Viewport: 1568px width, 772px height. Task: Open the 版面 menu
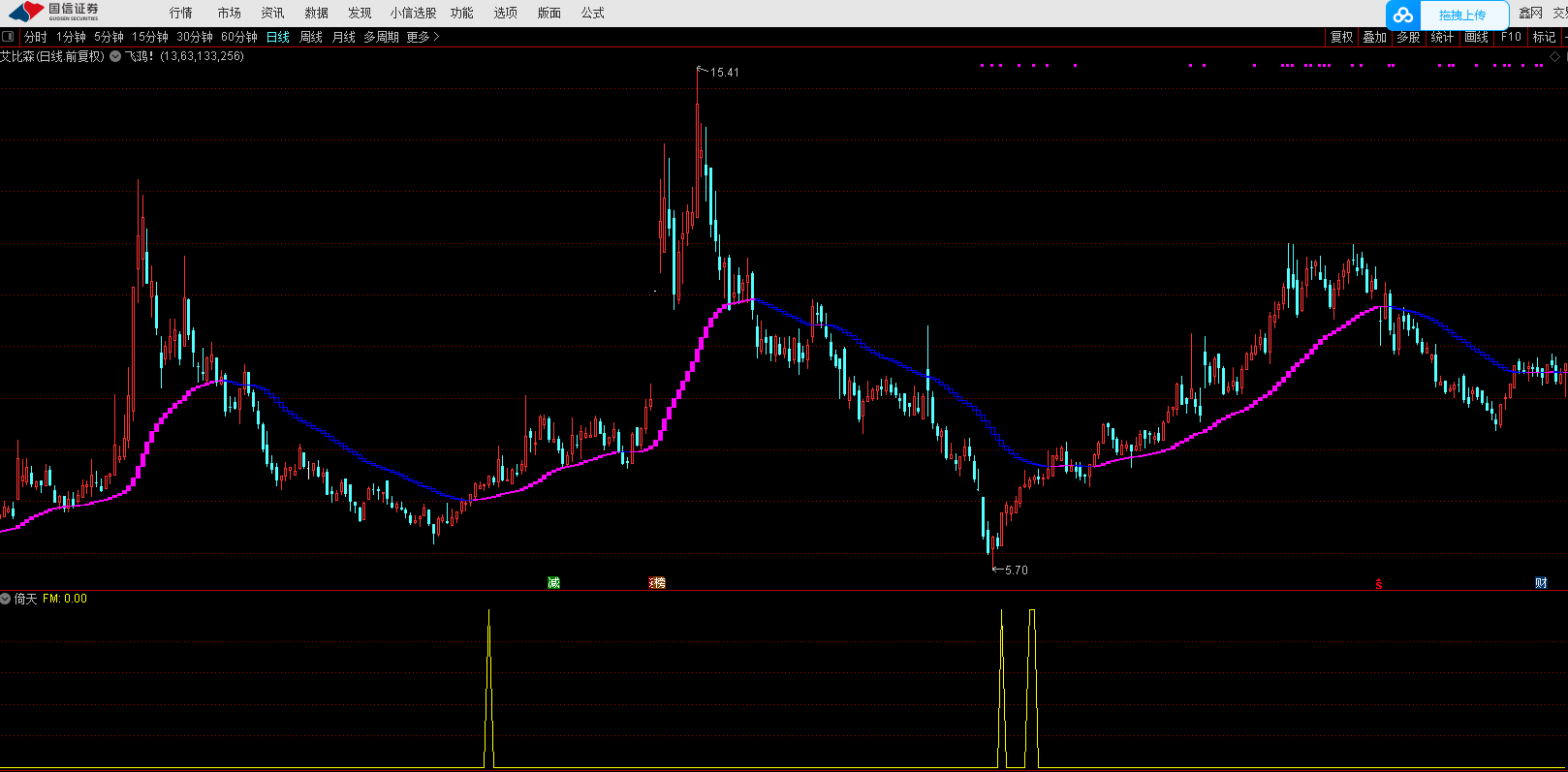549,13
